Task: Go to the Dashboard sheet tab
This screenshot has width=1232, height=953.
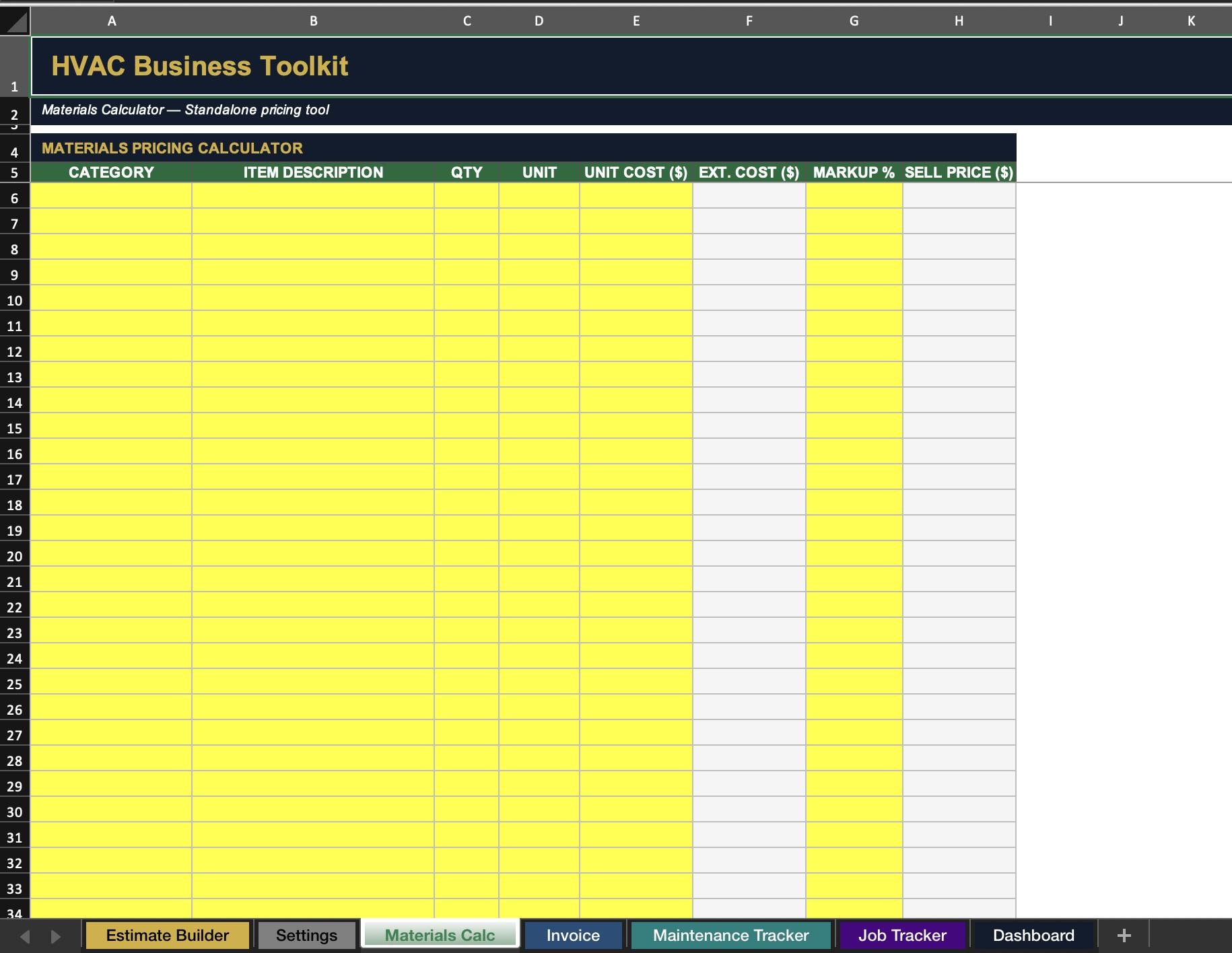Action: [x=1033, y=936]
